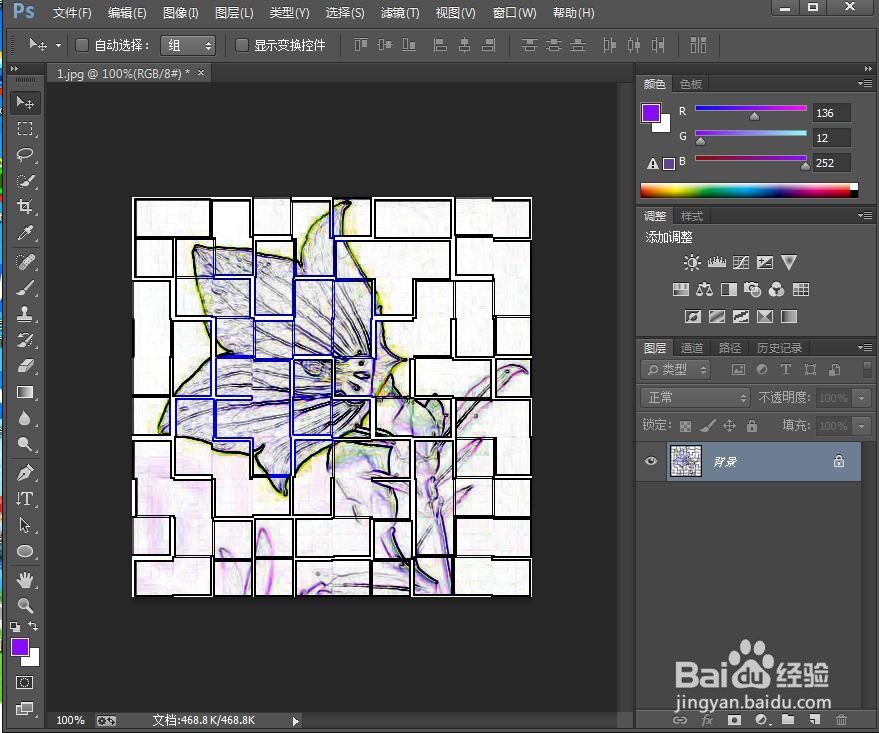Toggle lock transparent pixels

tap(685, 426)
